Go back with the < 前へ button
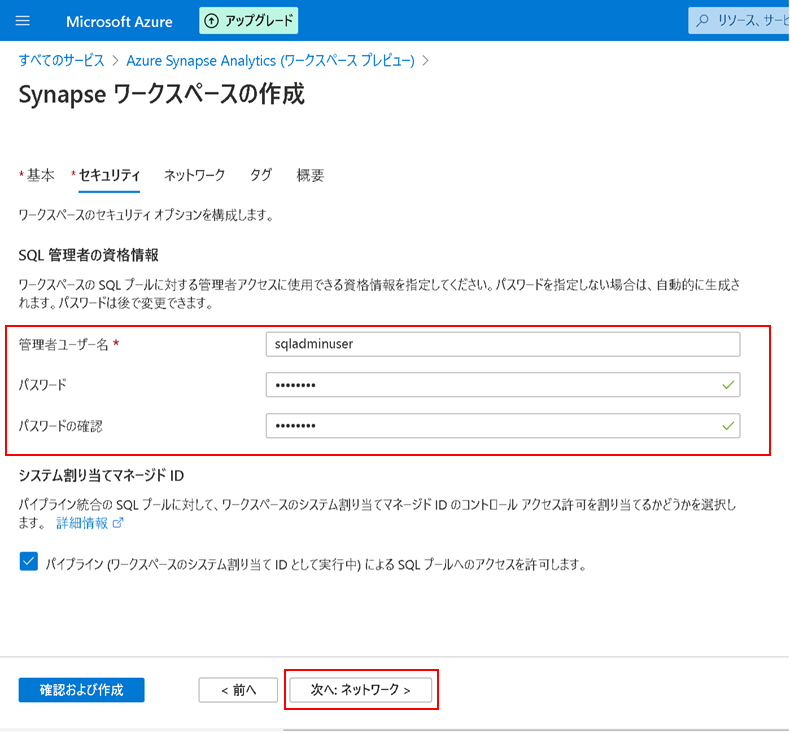790x734 pixels. pyautogui.click(x=237, y=690)
